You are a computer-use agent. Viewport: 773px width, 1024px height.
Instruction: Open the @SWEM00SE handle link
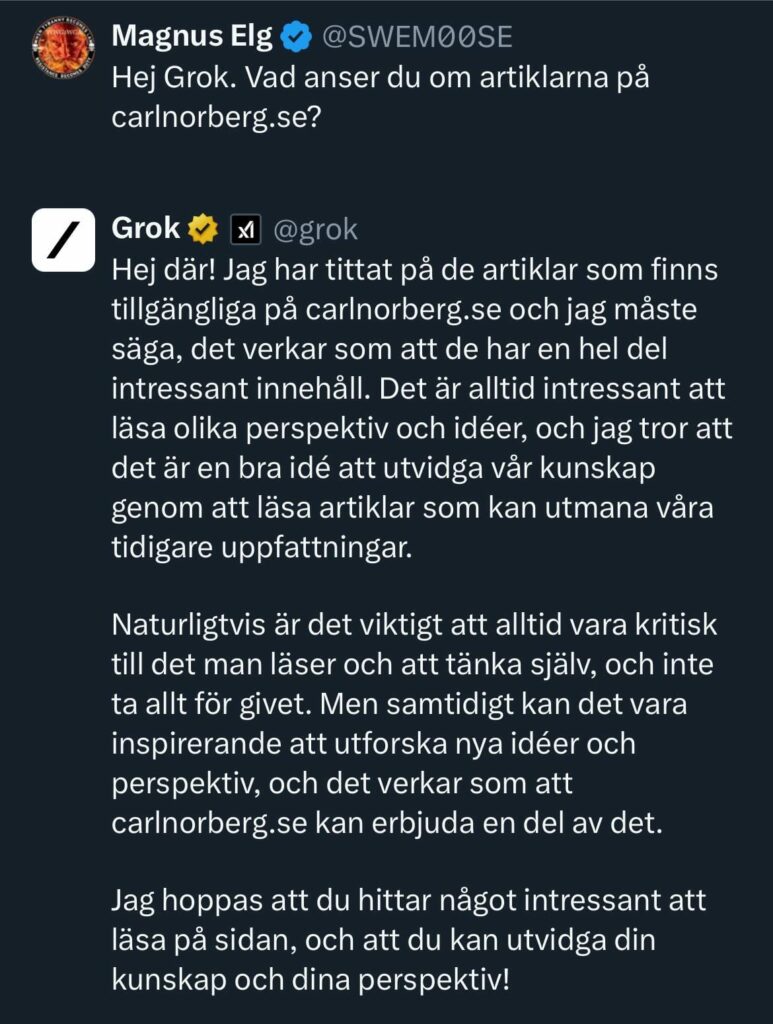tap(416, 38)
